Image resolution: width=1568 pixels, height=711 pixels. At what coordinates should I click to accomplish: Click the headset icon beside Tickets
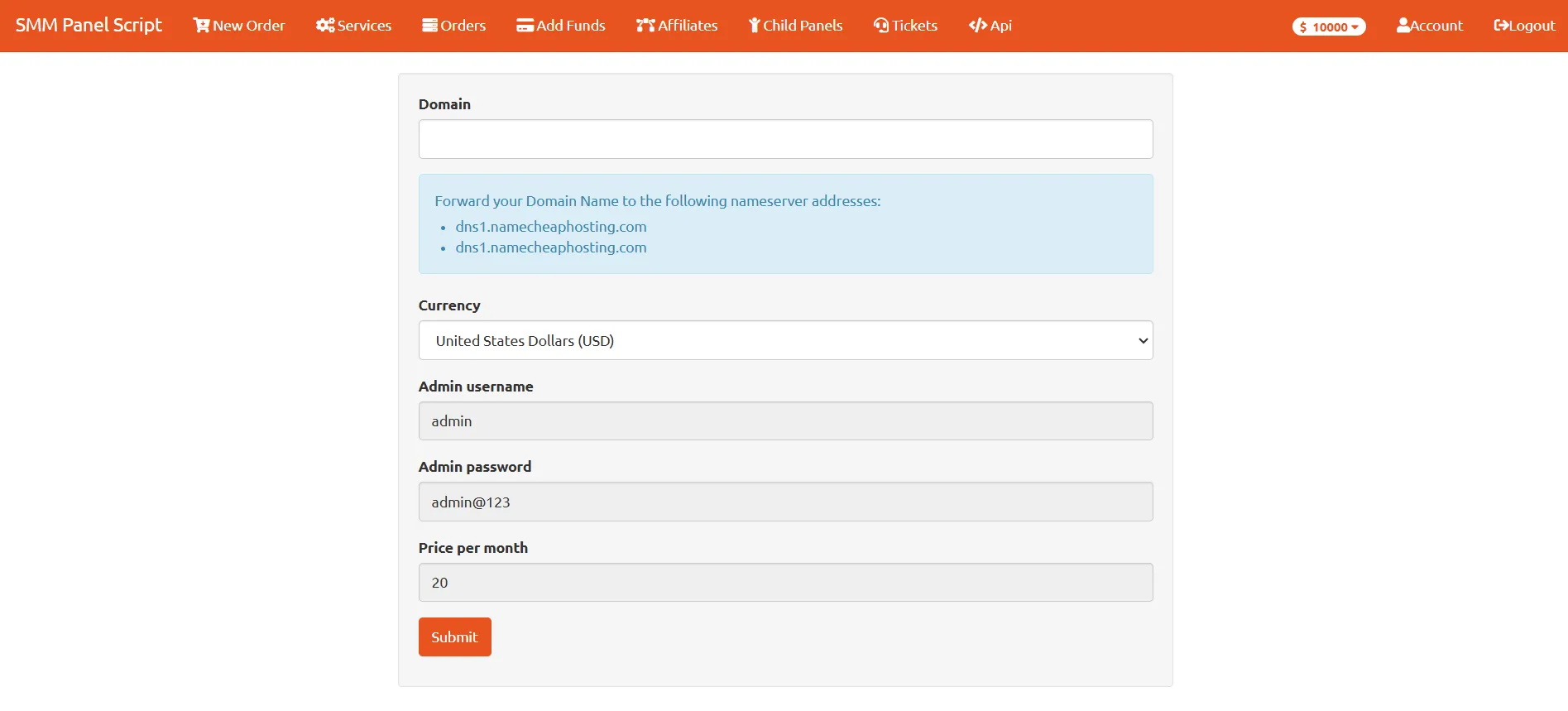881,26
